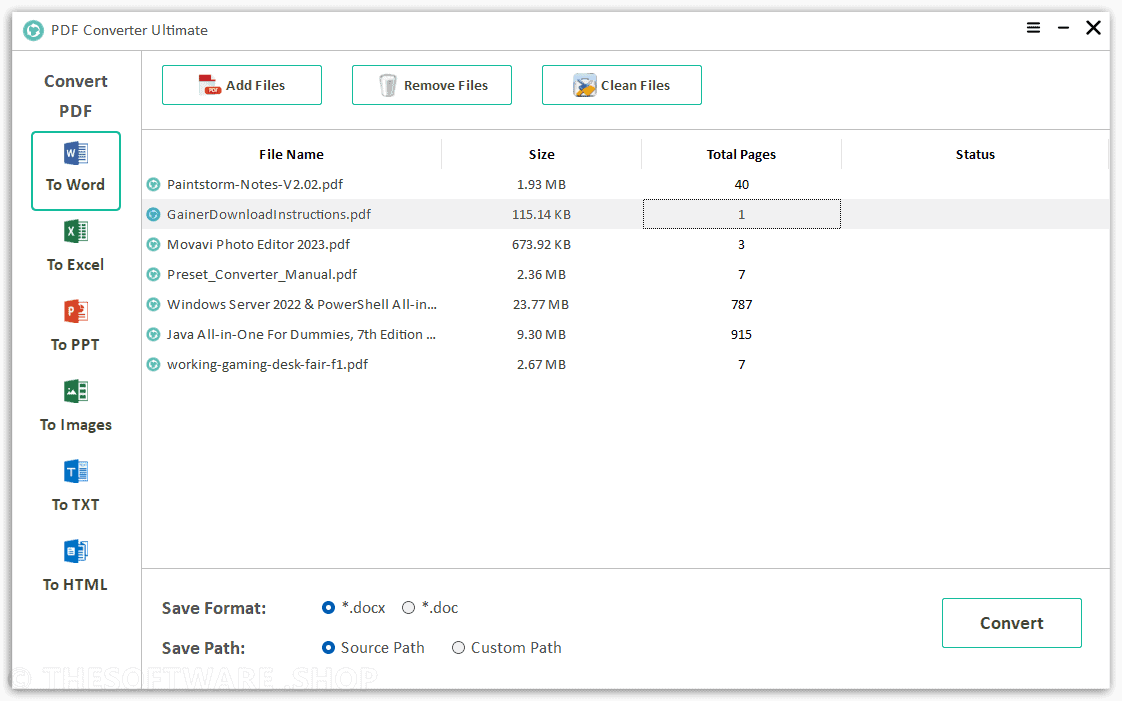The width and height of the screenshot is (1122, 701).
Task: Click the size cell showing 9.30 MB
Action: [x=542, y=335]
